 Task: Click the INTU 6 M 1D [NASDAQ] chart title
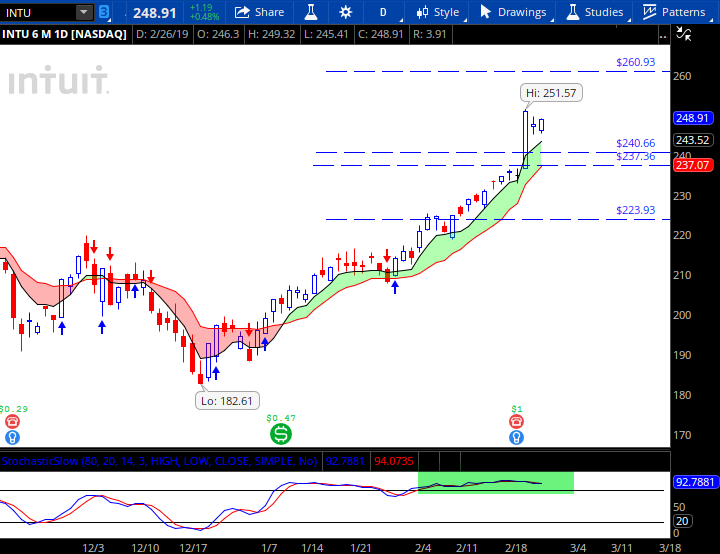pos(64,34)
